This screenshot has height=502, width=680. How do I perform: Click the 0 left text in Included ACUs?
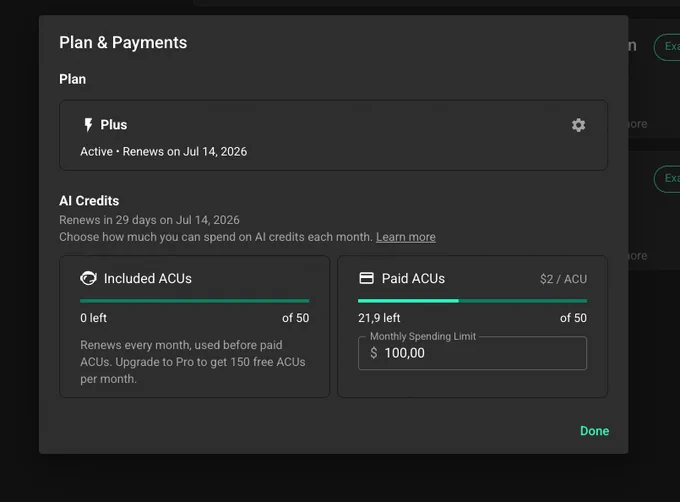[93, 318]
